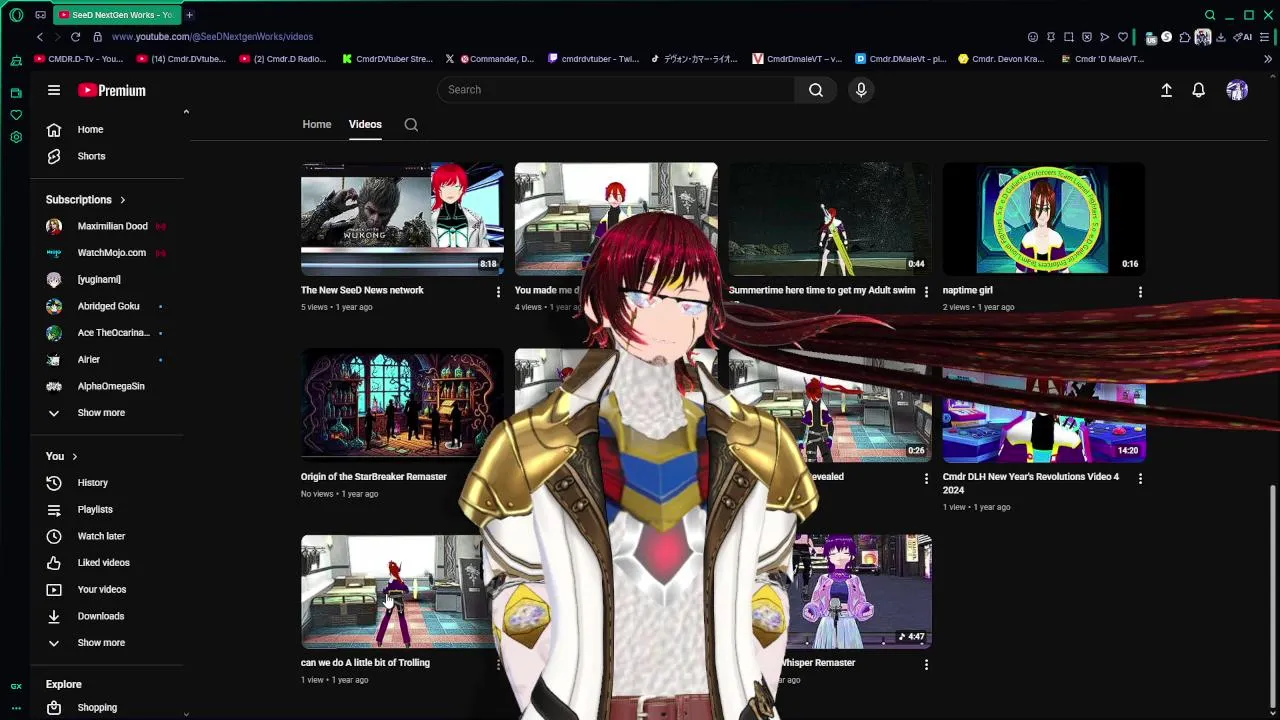
Task: Open the account avatar menu
Action: click(x=1237, y=90)
